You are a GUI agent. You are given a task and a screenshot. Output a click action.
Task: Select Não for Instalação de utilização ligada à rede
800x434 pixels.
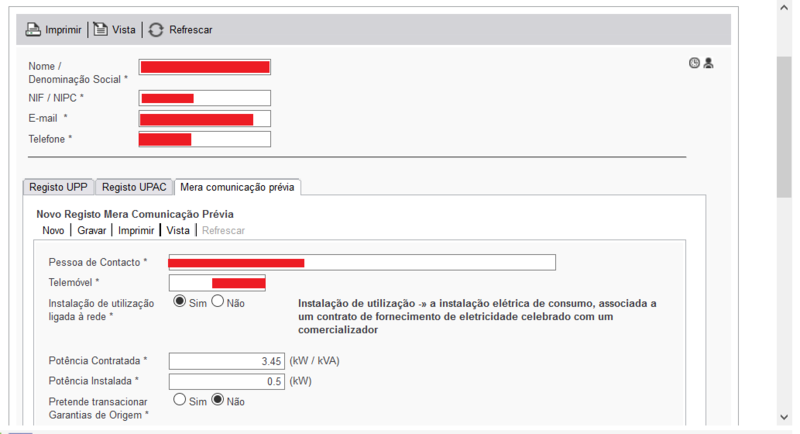[x=218, y=301]
